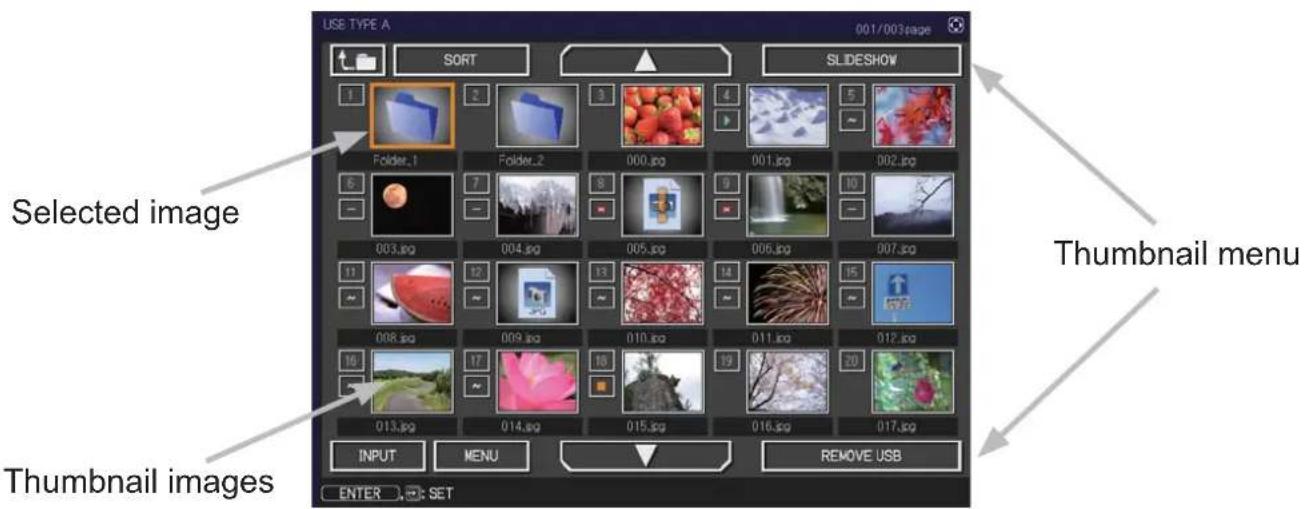Image resolution: width=1304 pixels, height=509 pixels.
Task: Click the red icon beside 005.jpg thumbnail
Action: click(x=602, y=209)
